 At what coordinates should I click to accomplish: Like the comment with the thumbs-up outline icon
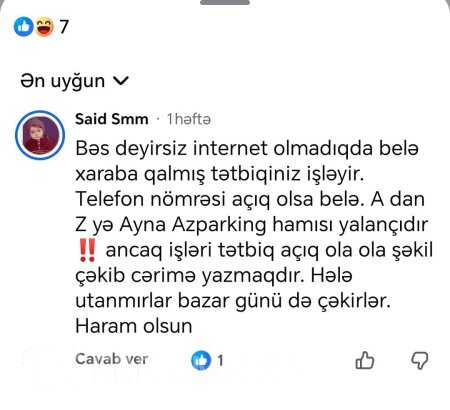click(x=365, y=360)
